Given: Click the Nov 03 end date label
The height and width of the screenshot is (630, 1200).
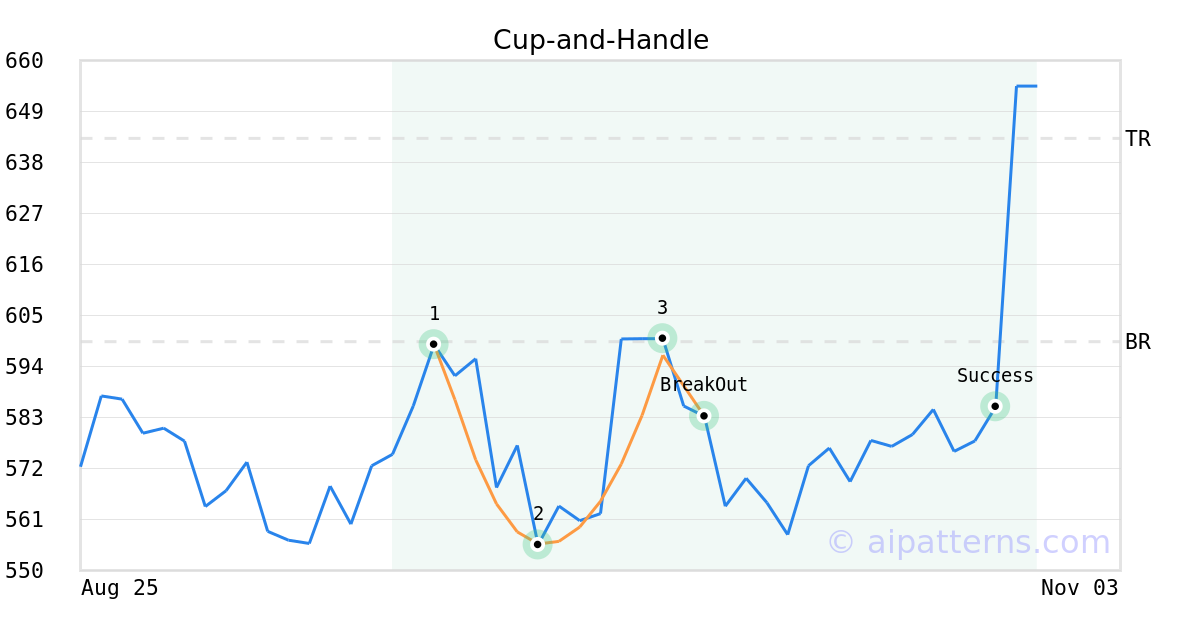Looking at the screenshot, I should click(x=1079, y=588).
